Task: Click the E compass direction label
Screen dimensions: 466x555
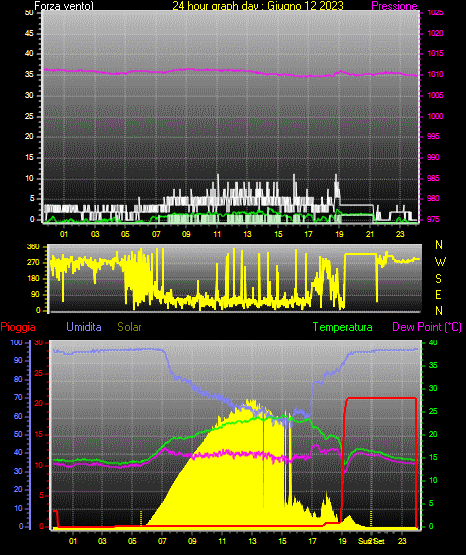Action: (x=438, y=294)
